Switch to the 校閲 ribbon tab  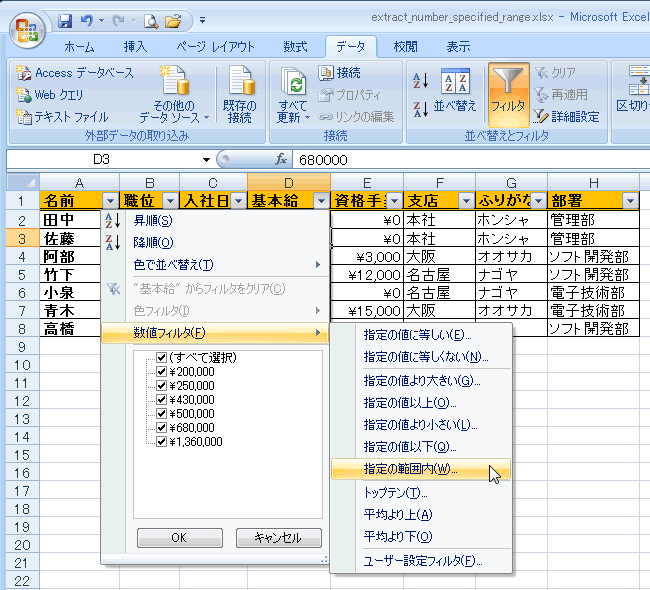click(x=405, y=47)
